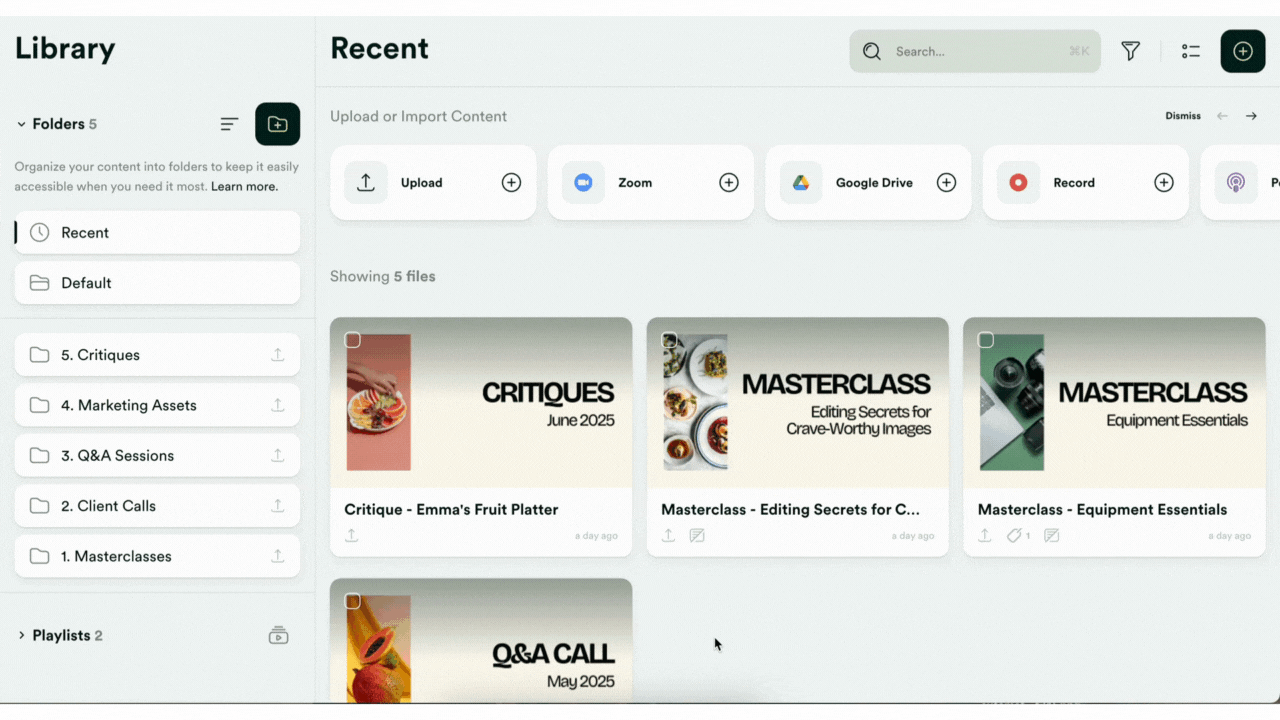The width and height of the screenshot is (1280, 720).
Task: Select the Q&A Call May 2025 checkbox
Action: tap(353, 601)
